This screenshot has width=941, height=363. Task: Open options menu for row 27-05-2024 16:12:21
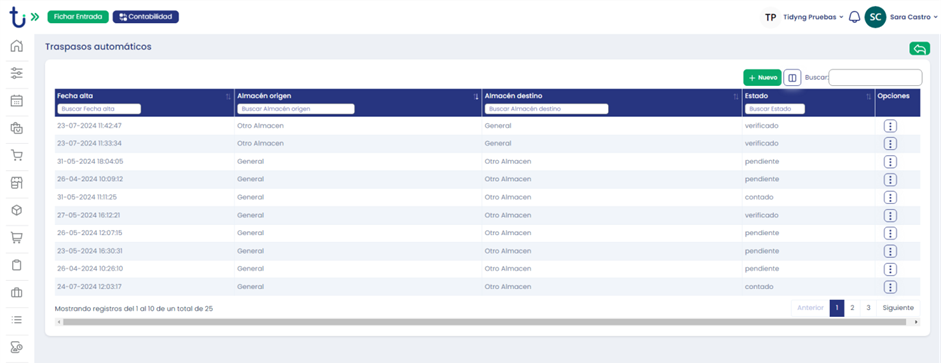pyautogui.click(x=891, y=215)
